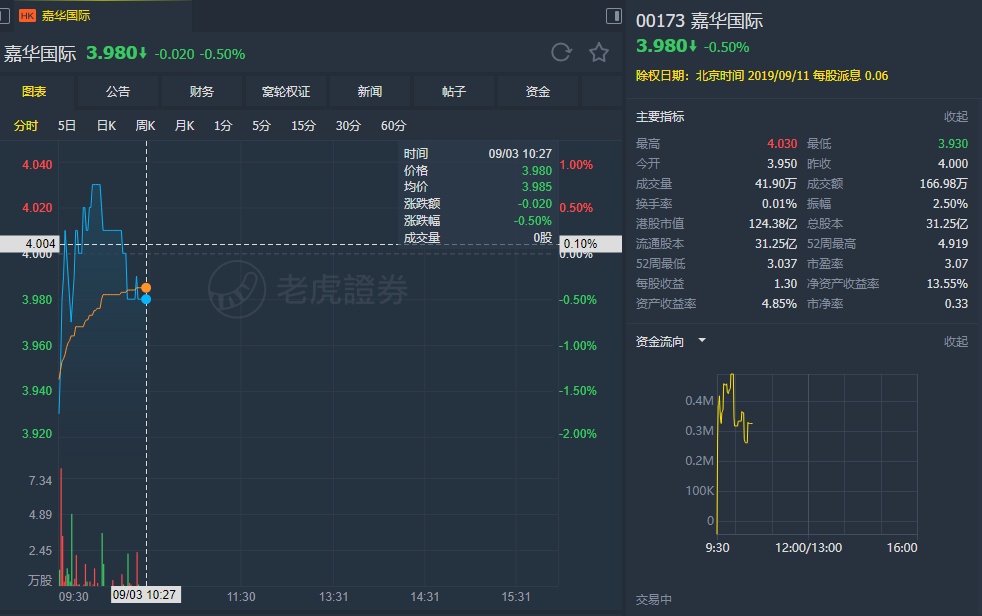
Task: Switch chart to 日K period
Action: [106, 126]
